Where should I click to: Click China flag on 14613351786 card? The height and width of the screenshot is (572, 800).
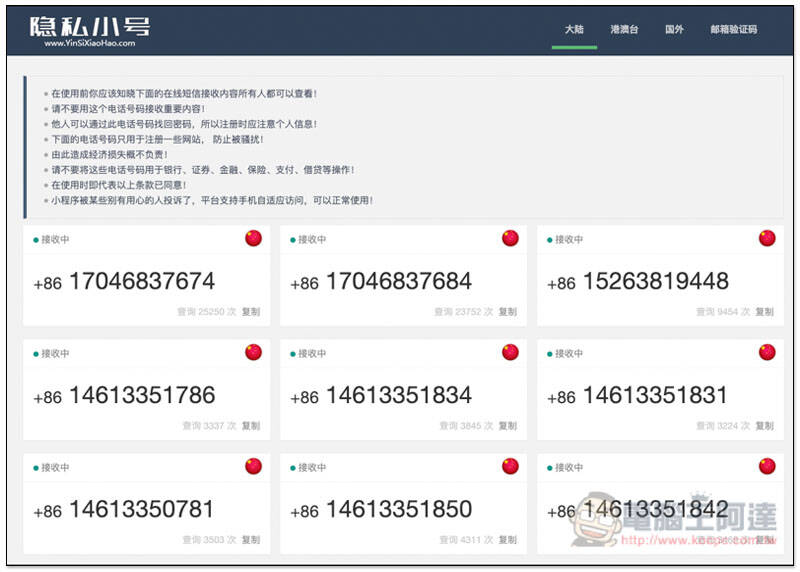coord(254,352)
